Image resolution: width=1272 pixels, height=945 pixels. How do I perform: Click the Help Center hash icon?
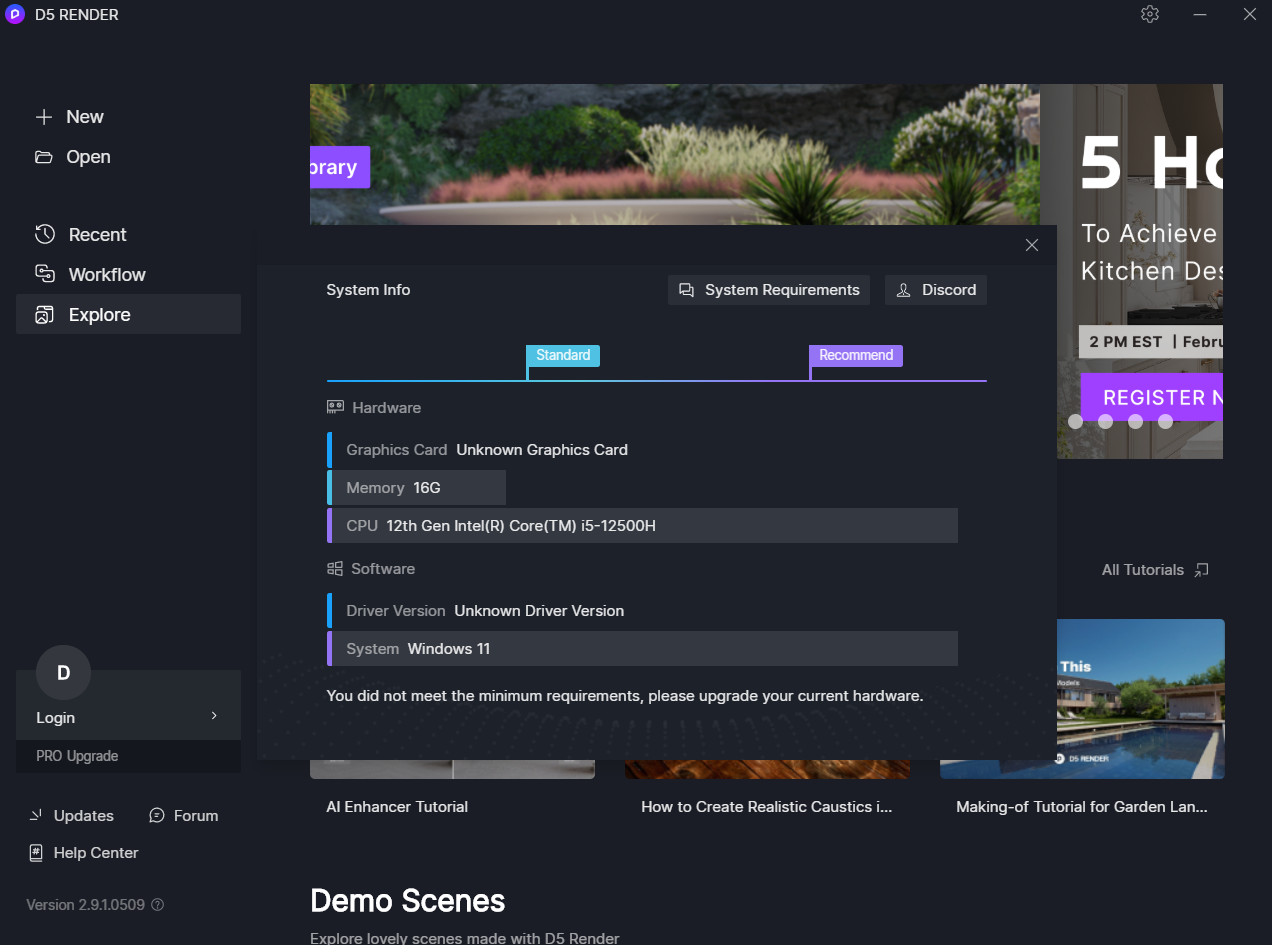tap(36, 853)
